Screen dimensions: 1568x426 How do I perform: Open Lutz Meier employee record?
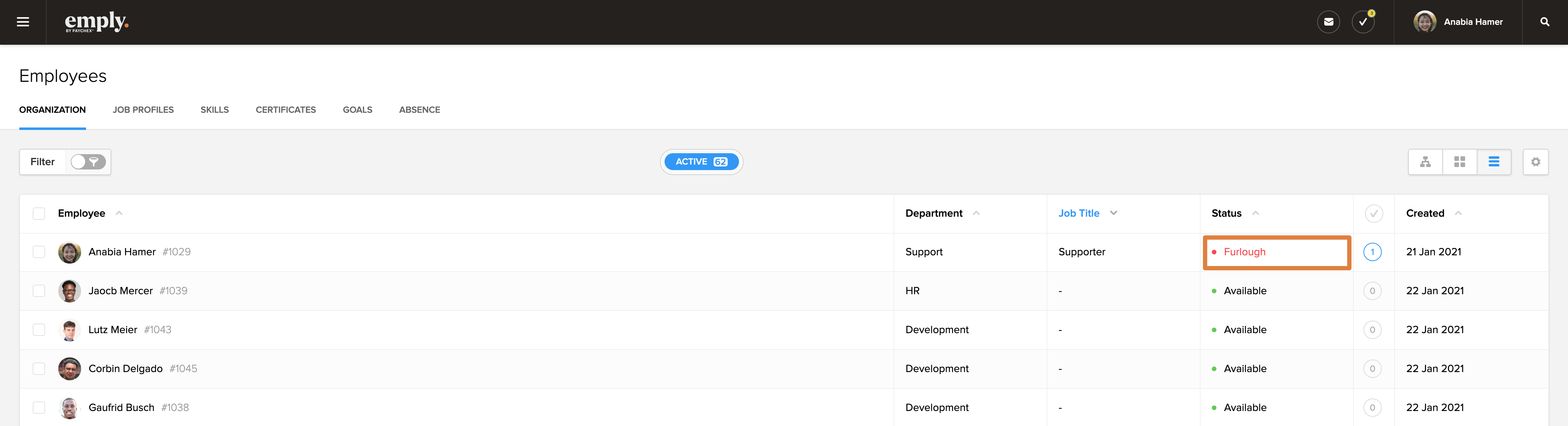pos(113,330)
